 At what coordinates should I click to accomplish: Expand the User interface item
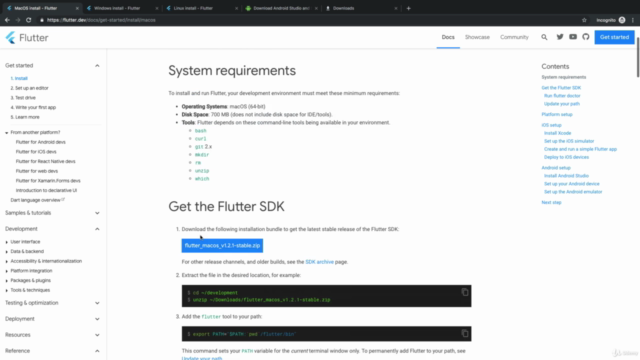pyautogui.click(x=7, y=242)
